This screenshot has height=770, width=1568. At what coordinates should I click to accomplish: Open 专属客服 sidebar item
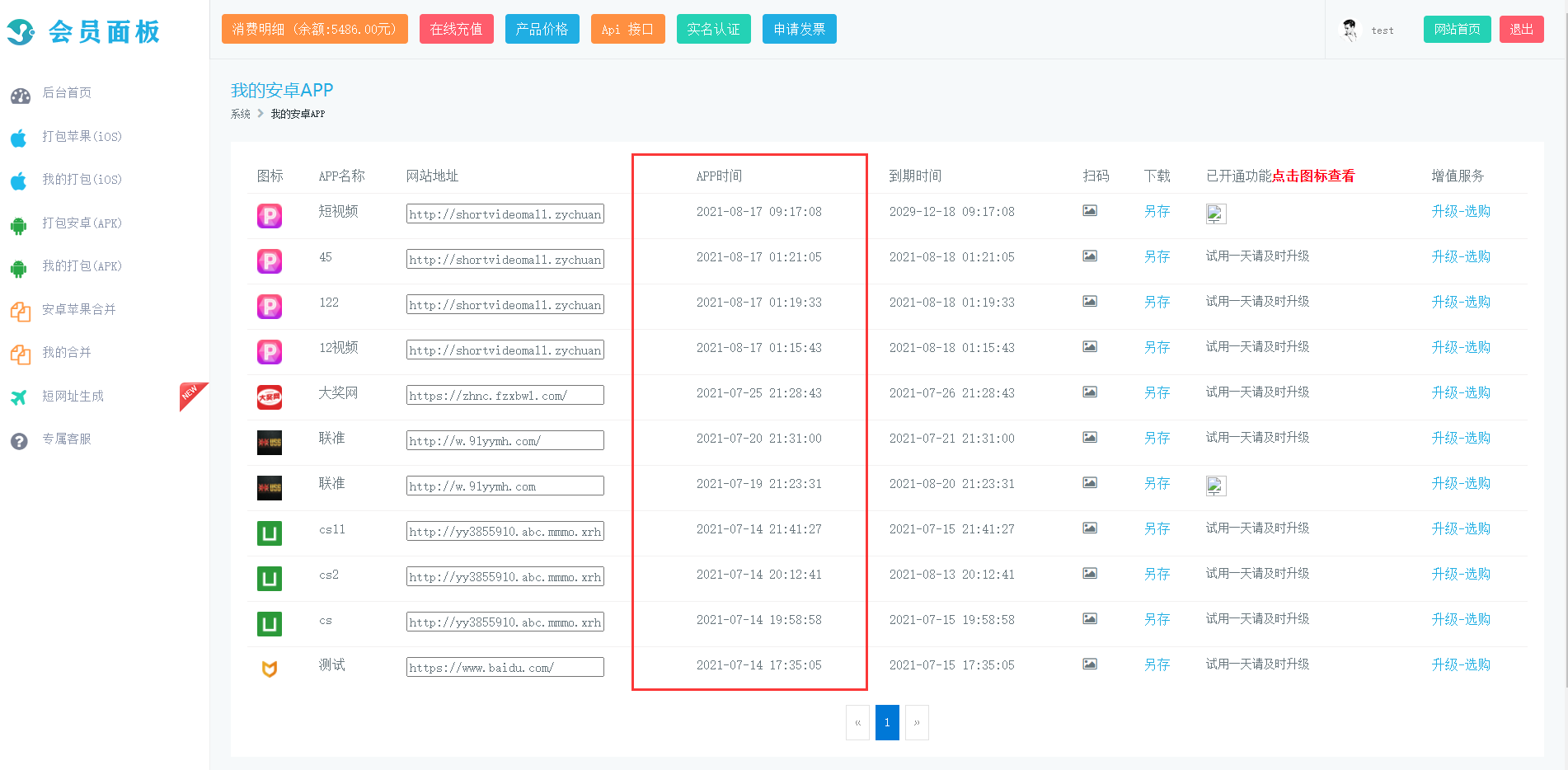click(67, 439)
